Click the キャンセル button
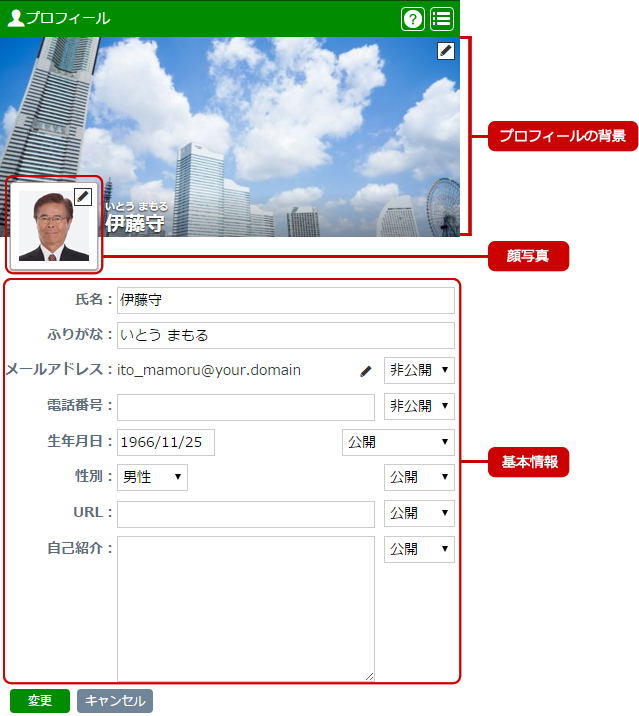The image size is (639, 716). (115, 700)
